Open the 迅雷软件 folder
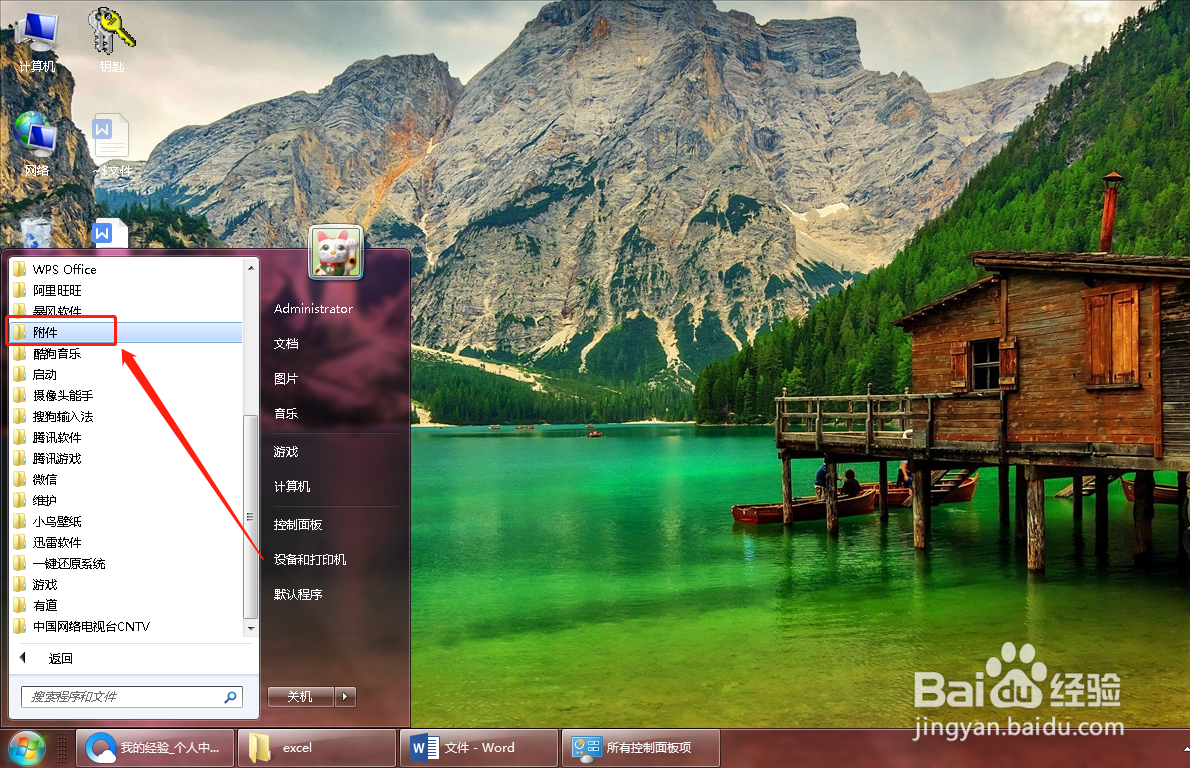 tap(126, 543)
